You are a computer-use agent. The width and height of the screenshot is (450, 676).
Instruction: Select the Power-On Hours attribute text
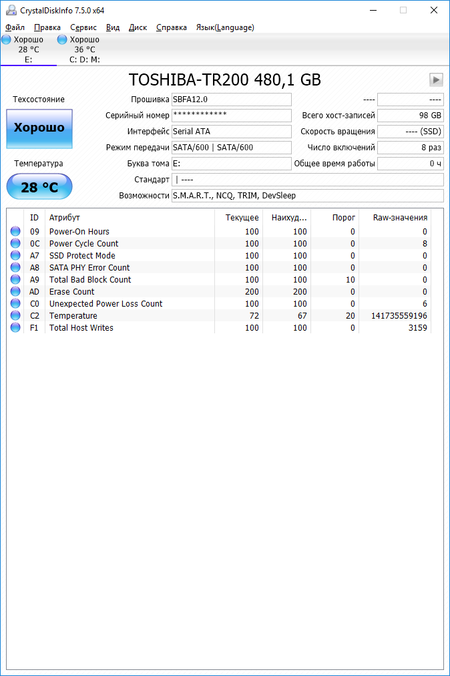click(79, 232)
